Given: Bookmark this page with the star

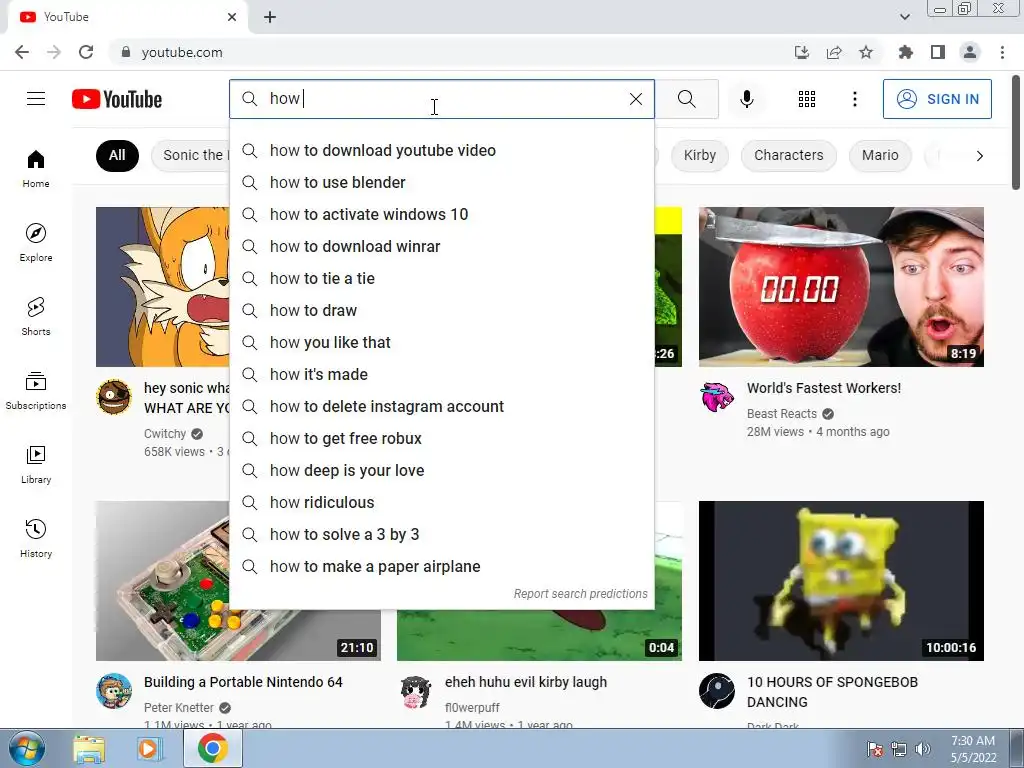Looking at the screenshot, I should (865, 52).
